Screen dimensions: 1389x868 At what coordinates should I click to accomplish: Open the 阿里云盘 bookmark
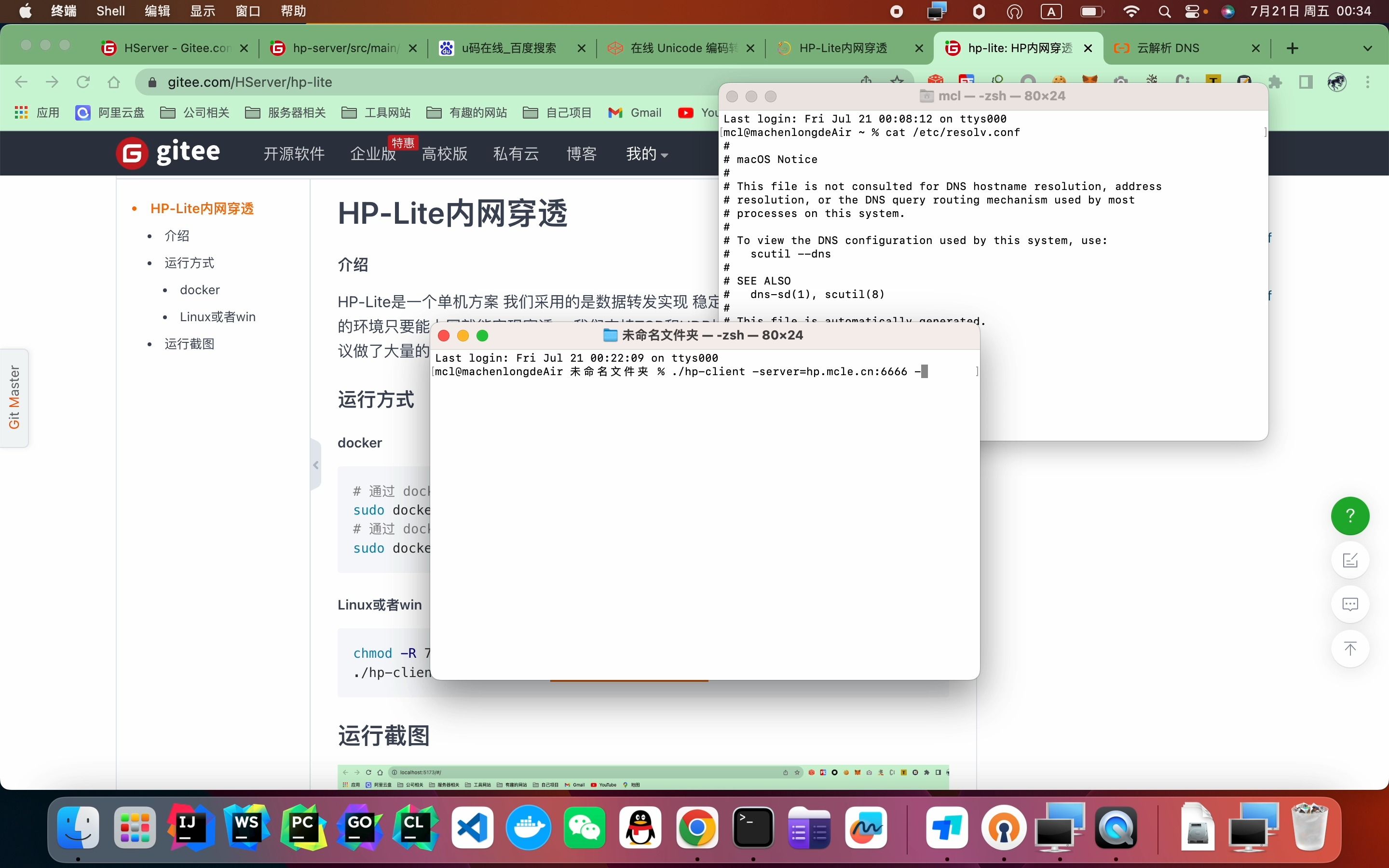[110, 112]
